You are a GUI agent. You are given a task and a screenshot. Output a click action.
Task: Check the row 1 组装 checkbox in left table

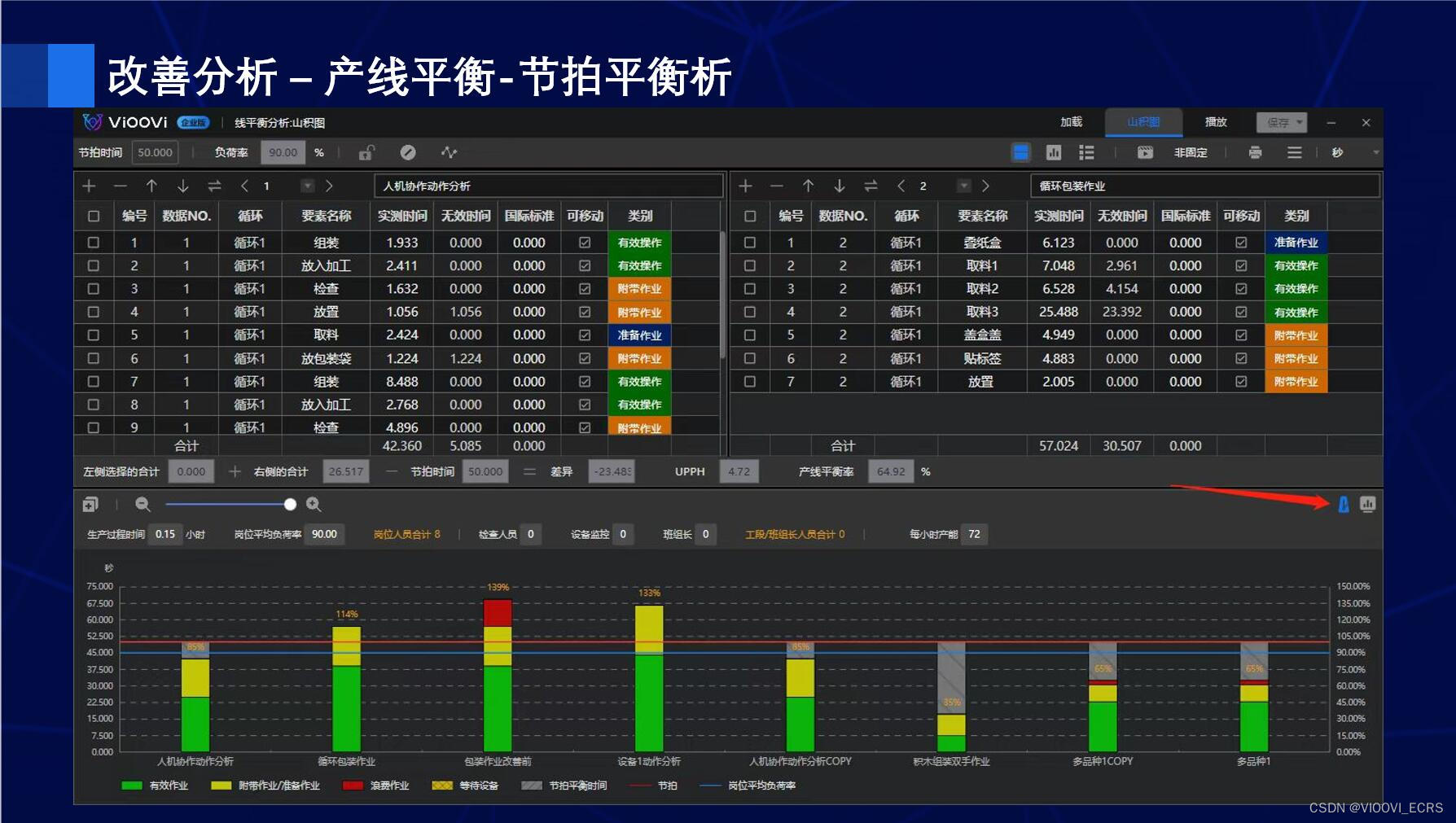pyautogui.click(x=94, y=243)
